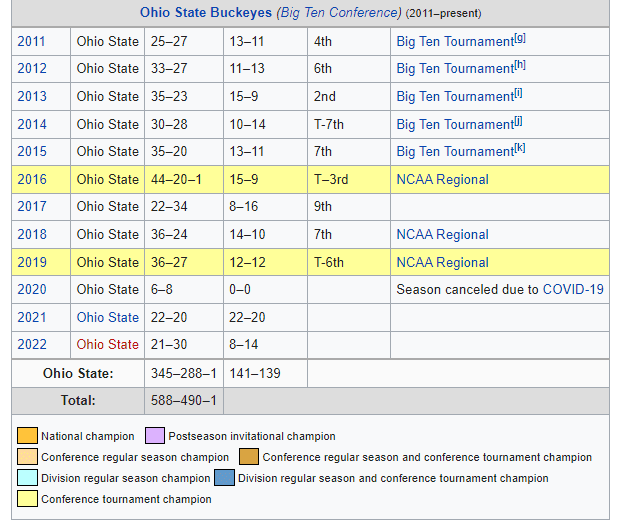Click the National champion color swatch

(28, 436)
